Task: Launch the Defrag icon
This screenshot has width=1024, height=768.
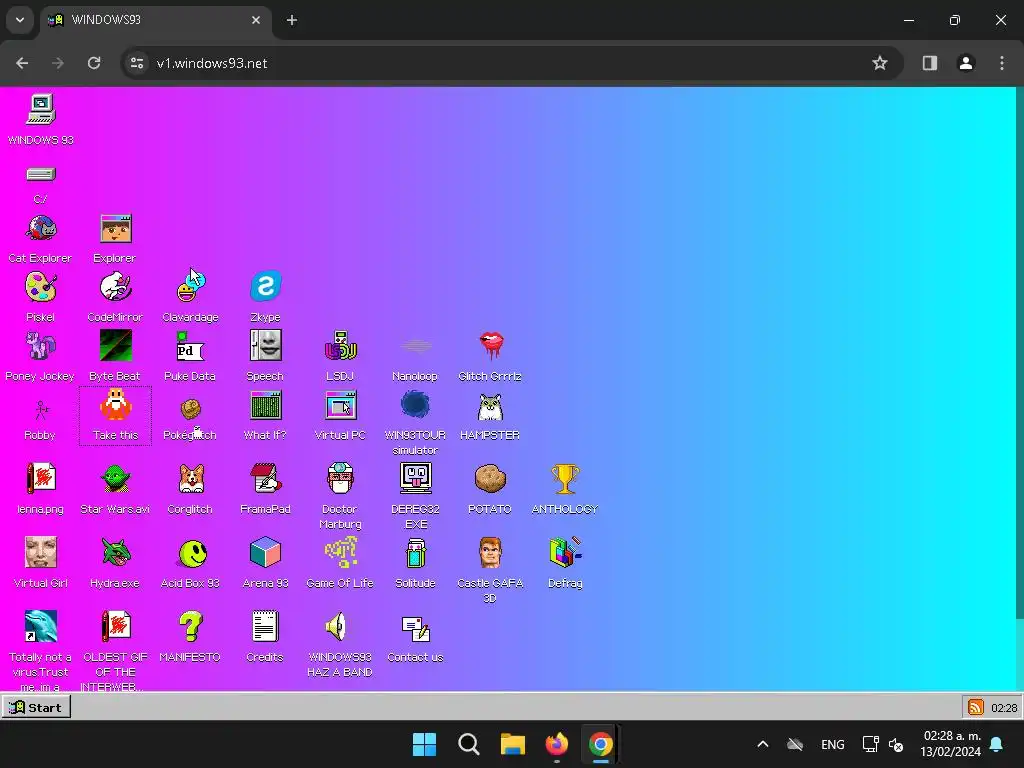Action: coord(565,552)
